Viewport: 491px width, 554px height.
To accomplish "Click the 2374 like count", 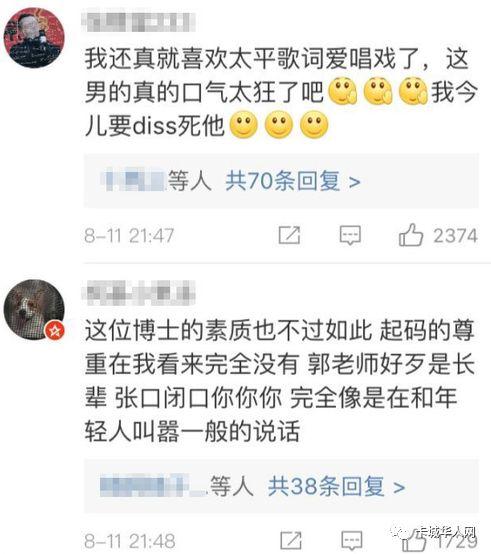I will (455, 236).
